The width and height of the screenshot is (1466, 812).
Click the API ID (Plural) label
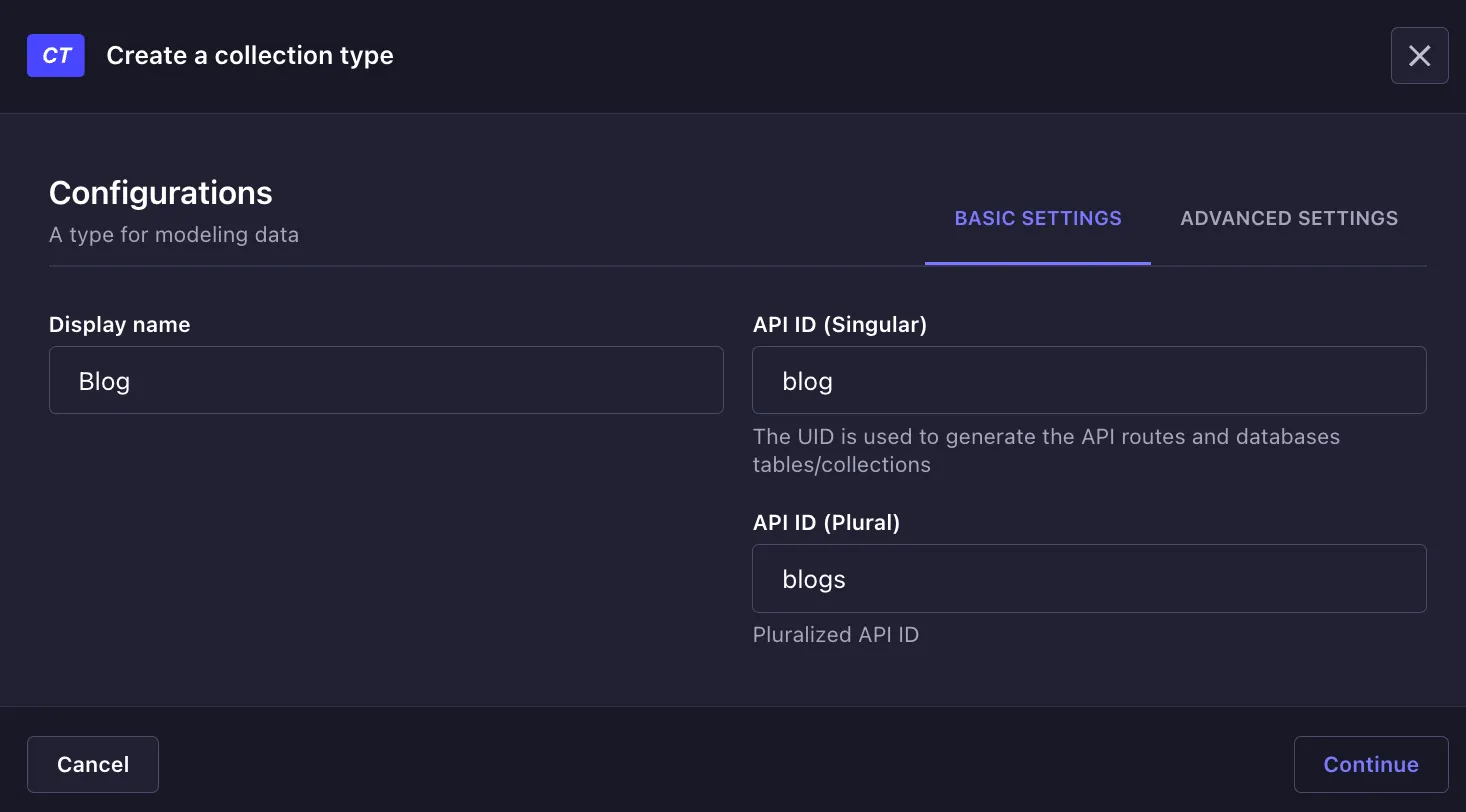click(x=827, y=522)
